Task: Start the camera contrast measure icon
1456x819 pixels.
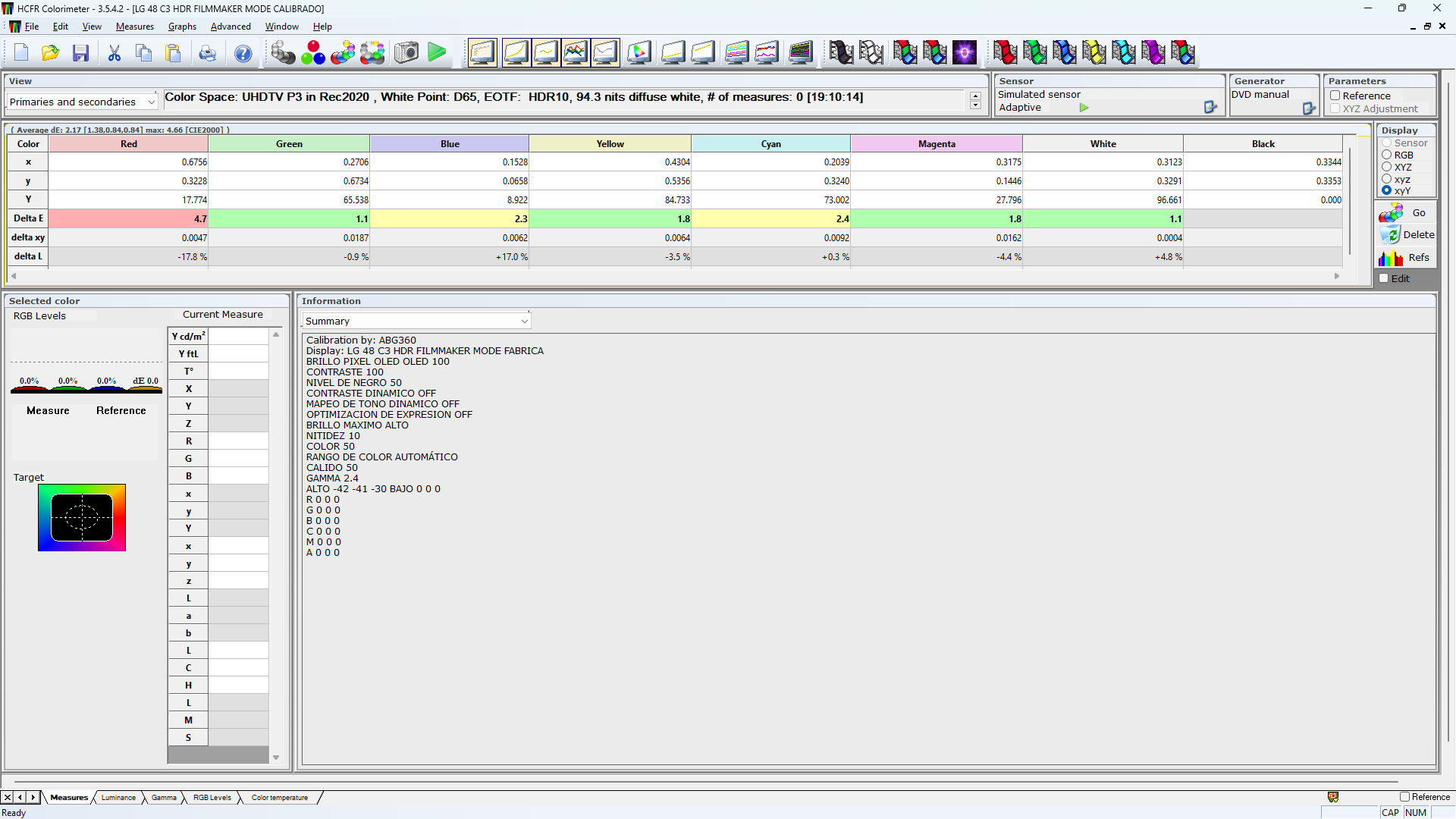Action: [x=406, y=52]
